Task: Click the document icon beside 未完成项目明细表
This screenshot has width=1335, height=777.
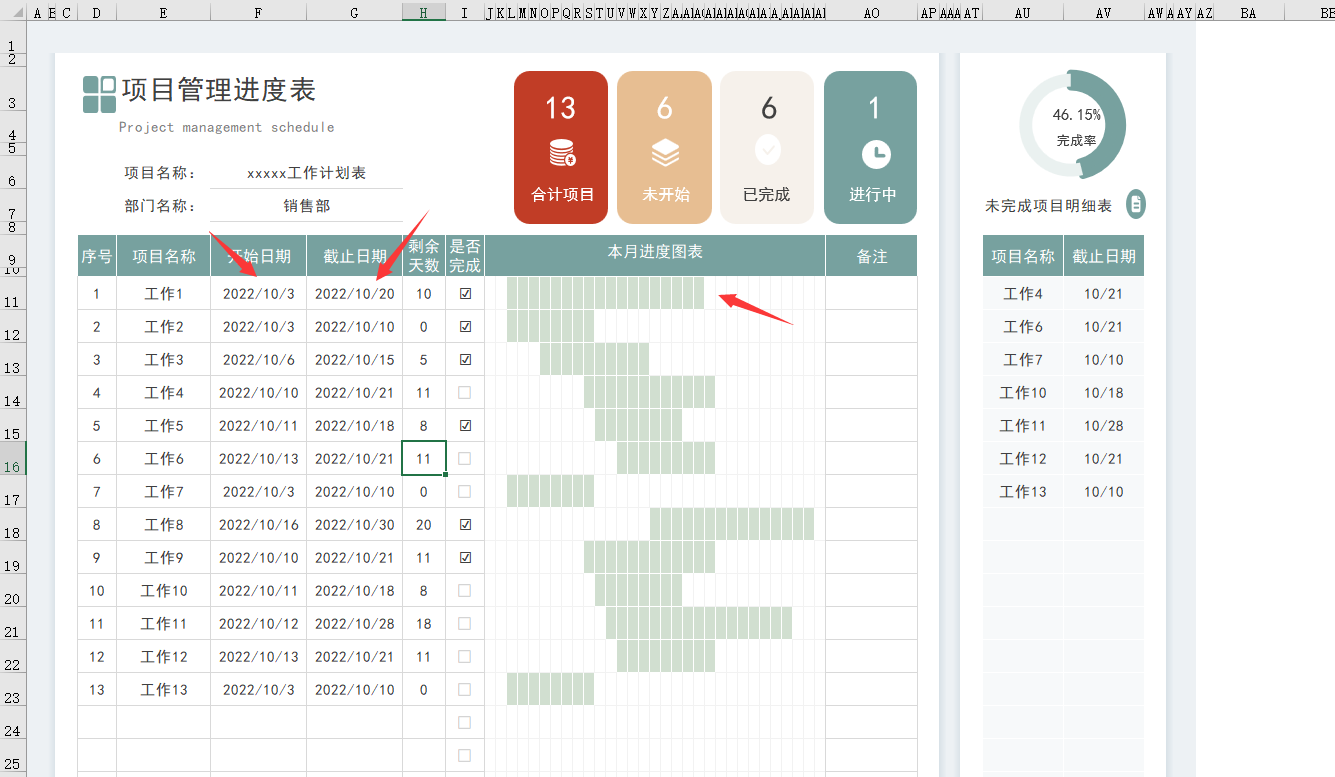Action: (x=1136, y=204)
